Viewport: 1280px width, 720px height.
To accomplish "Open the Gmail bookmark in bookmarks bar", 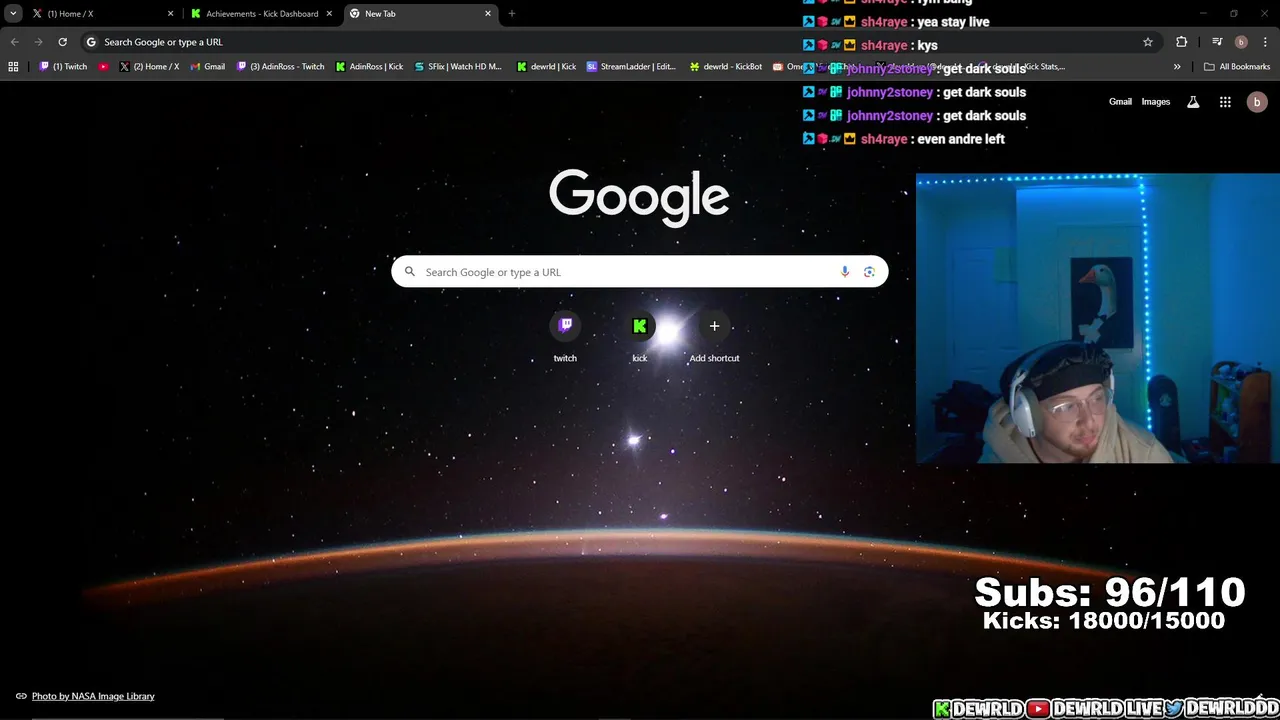I will tap(208, 67).
